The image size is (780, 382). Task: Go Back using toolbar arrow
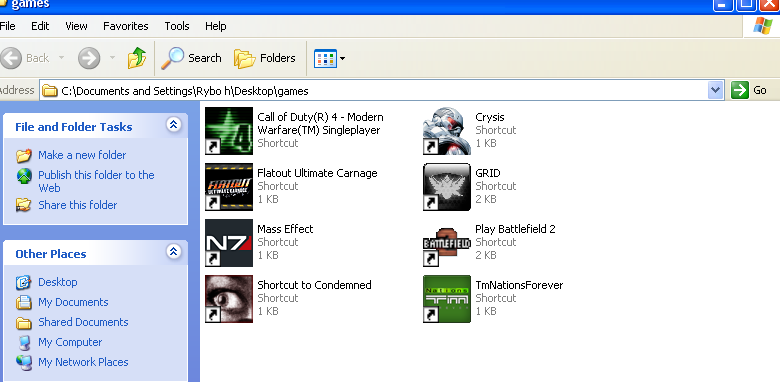11,59
